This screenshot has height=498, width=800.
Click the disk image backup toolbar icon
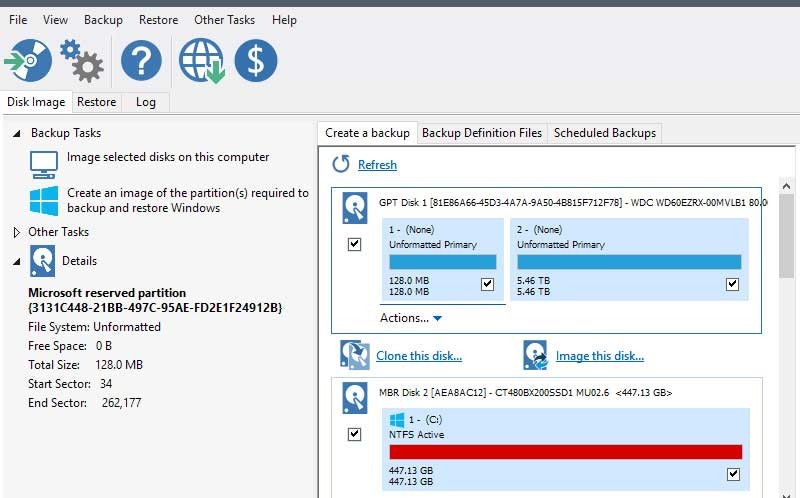click(x=27, y=62)
